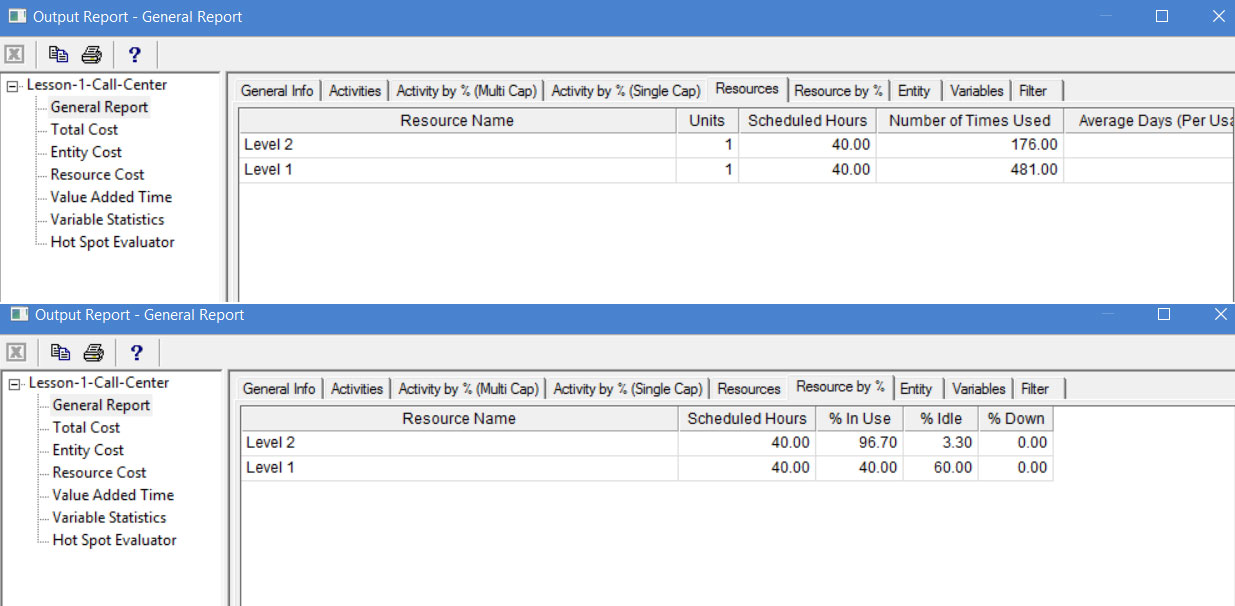This screenshot has width=1235, height=606.
Task: Open Activity by % (Single Cap) tab, bottom window
Action: pos(628,389)
